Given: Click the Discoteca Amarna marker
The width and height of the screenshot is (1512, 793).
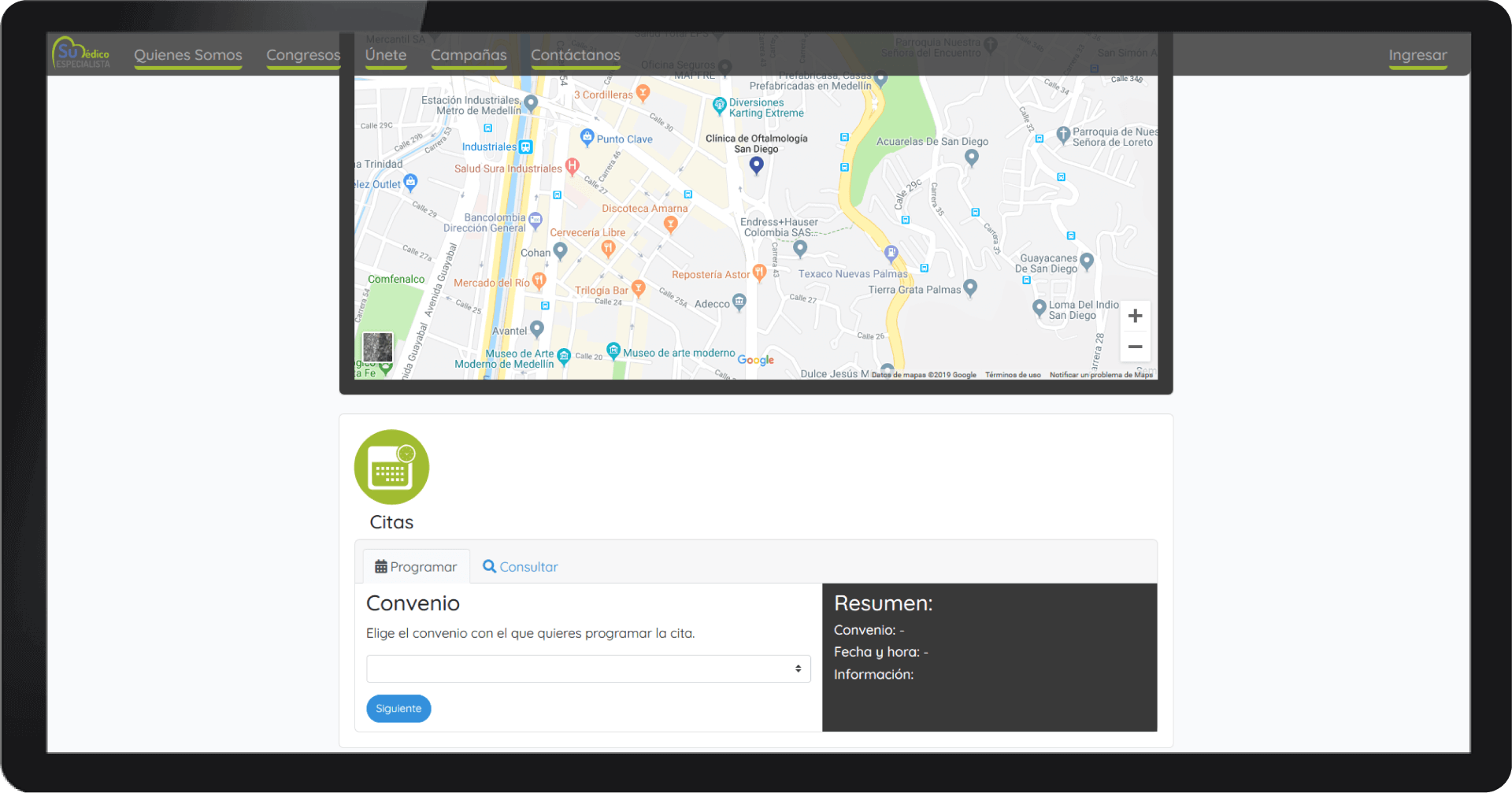Looking at the screenshot, I should (x=671, y=224).
